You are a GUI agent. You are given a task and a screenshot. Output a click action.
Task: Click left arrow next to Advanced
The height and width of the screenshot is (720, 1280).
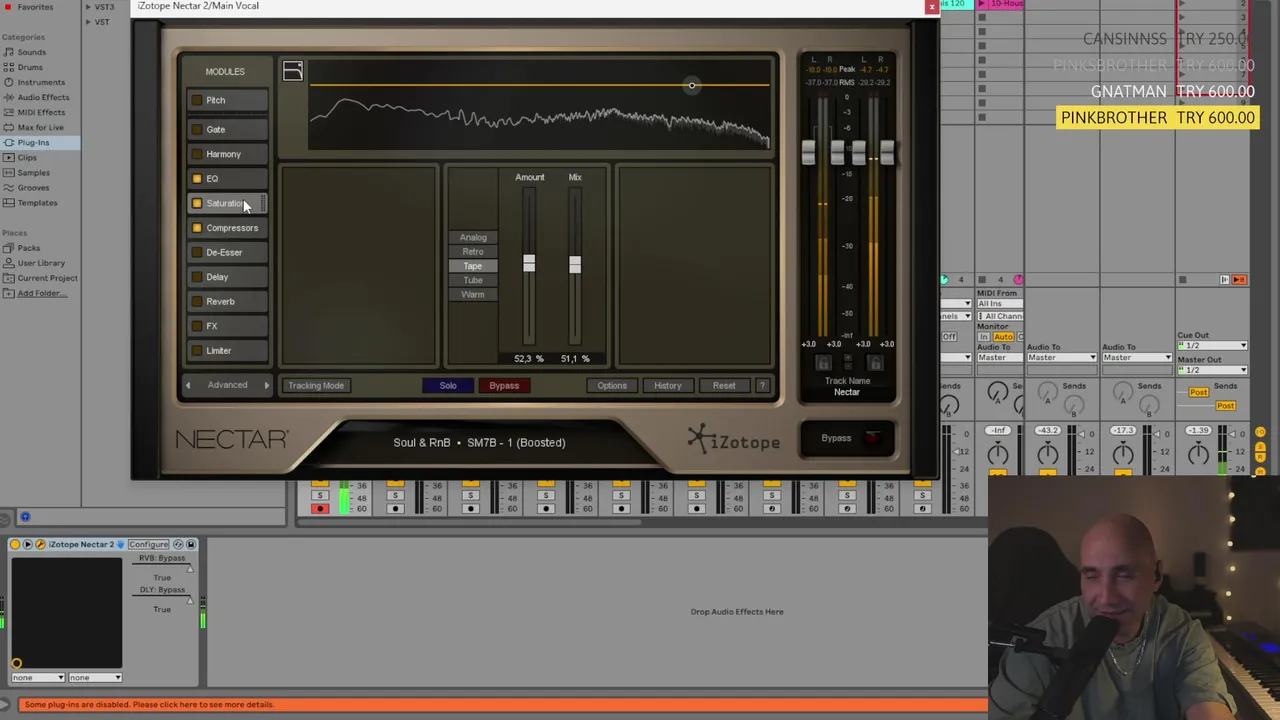tap(187, 385)
